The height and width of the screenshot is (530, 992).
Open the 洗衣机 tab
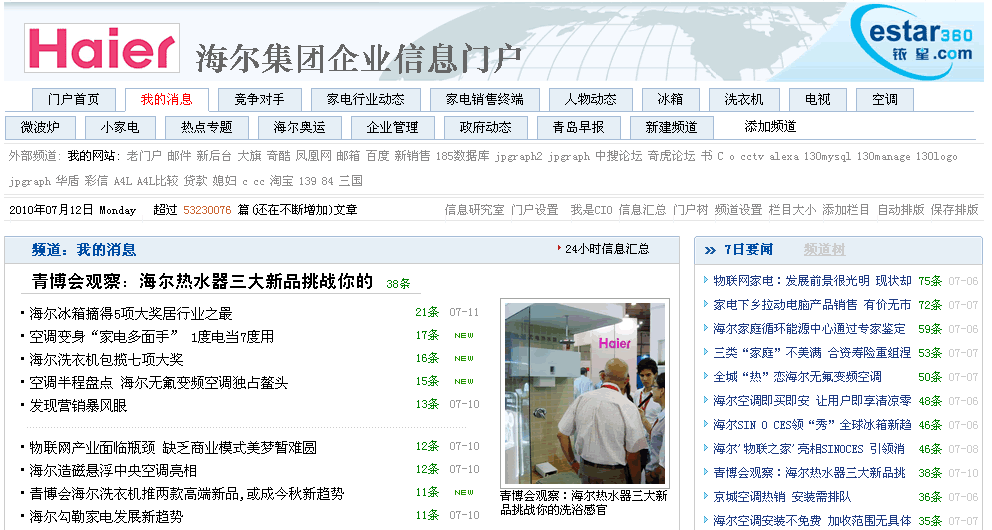point(743,99)
